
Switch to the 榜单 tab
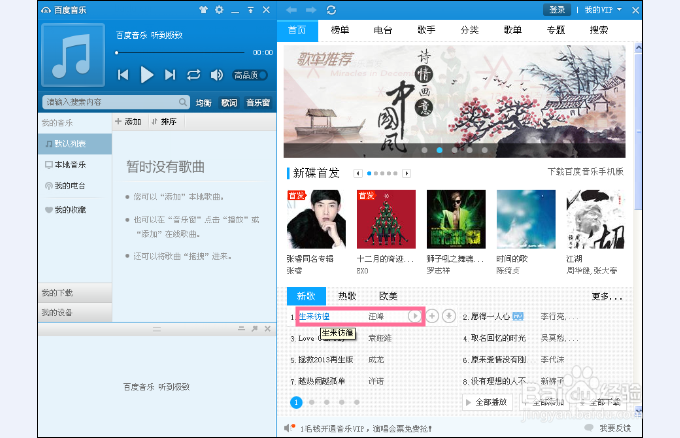(340, 30)
